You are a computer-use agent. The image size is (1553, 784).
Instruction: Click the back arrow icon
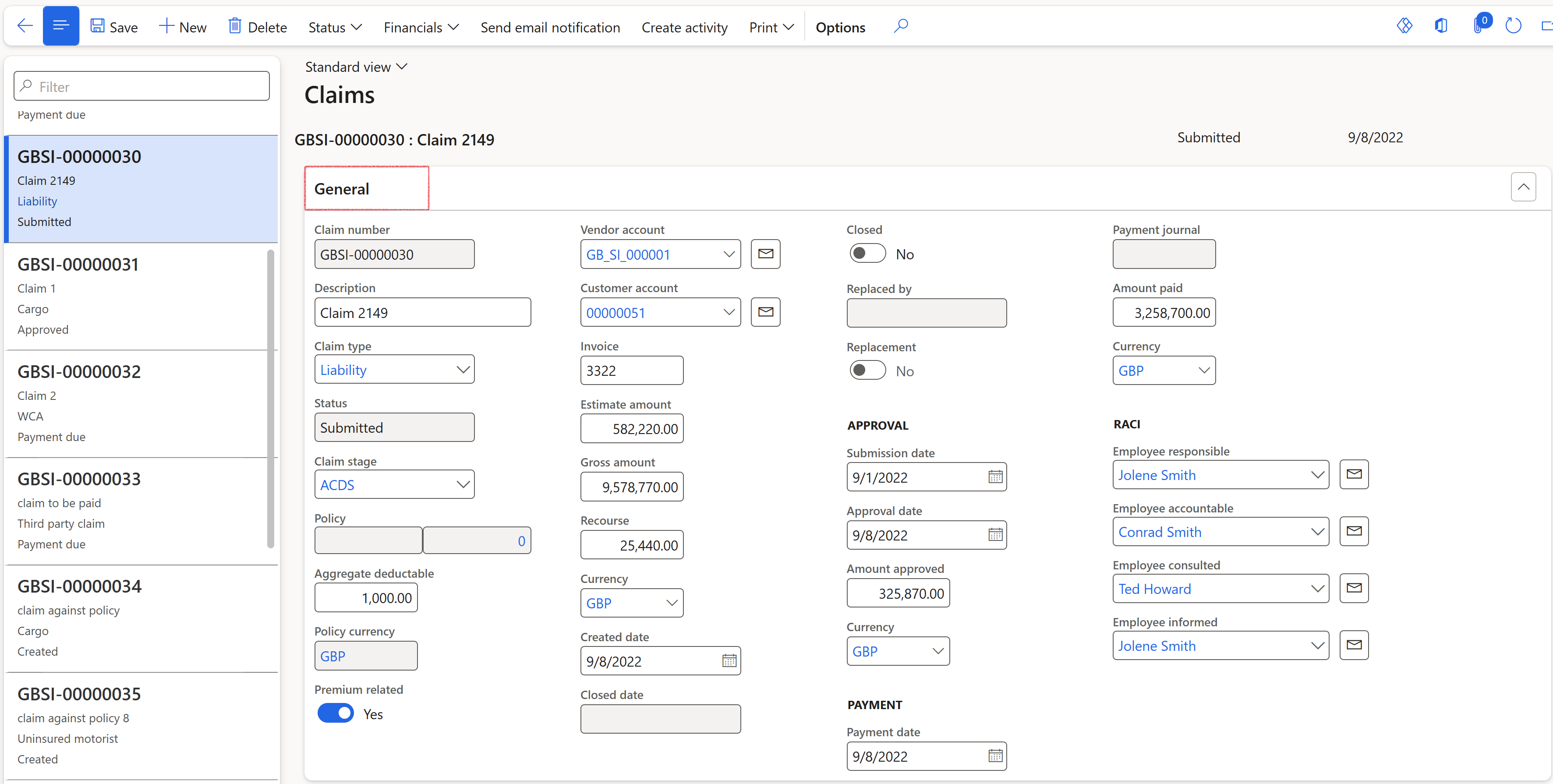(x=25, y=26)
